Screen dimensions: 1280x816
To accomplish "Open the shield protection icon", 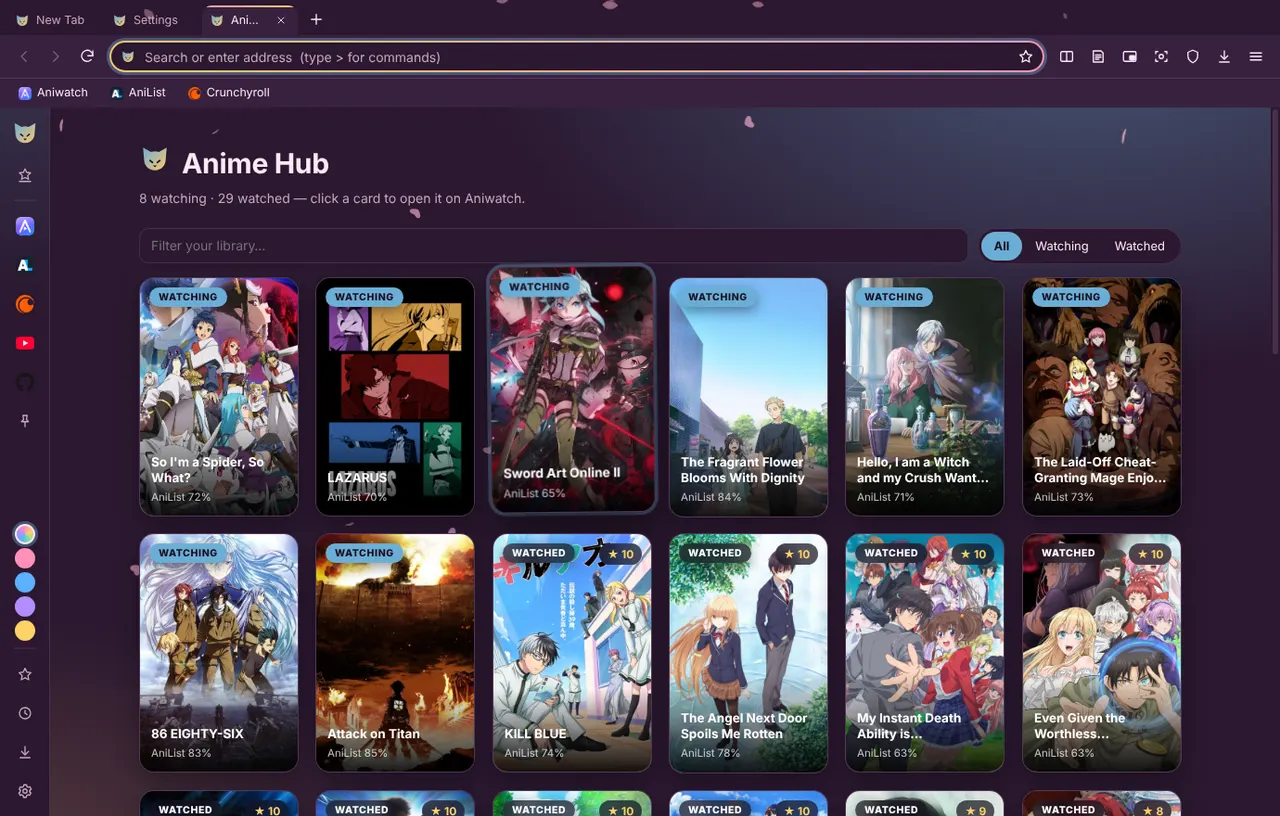I will pyautogui.click(x=1192, y=57).
